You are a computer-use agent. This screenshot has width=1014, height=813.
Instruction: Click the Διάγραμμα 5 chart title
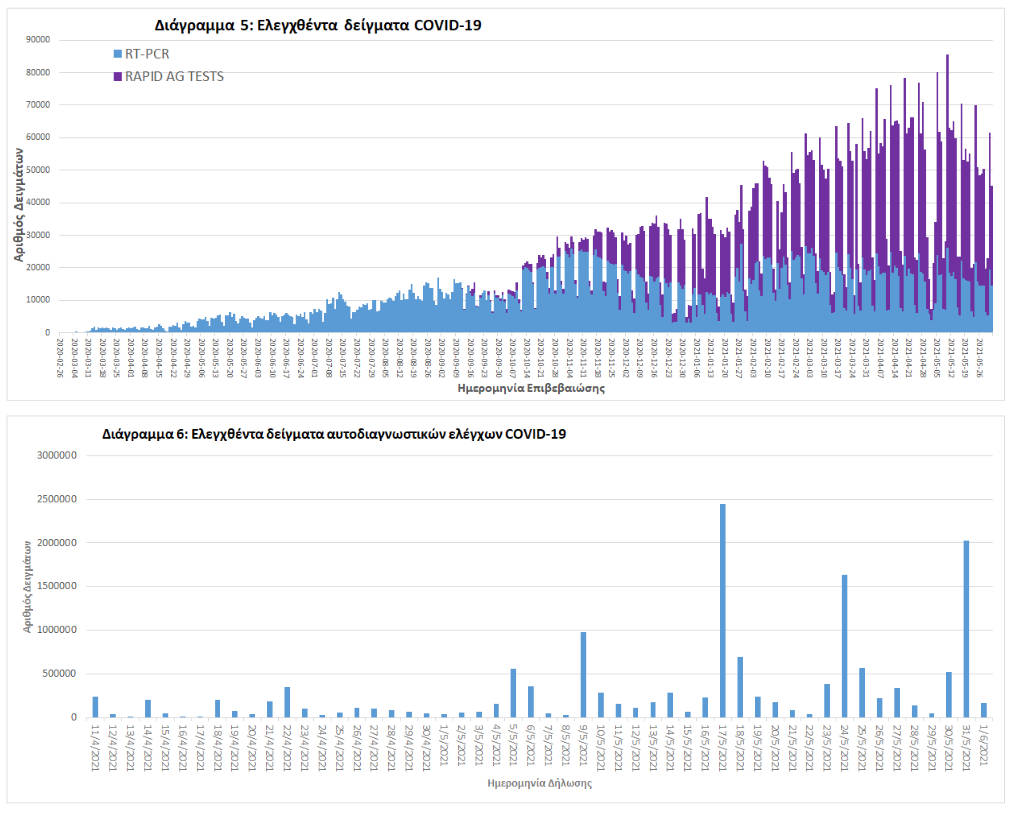[317, 25]
